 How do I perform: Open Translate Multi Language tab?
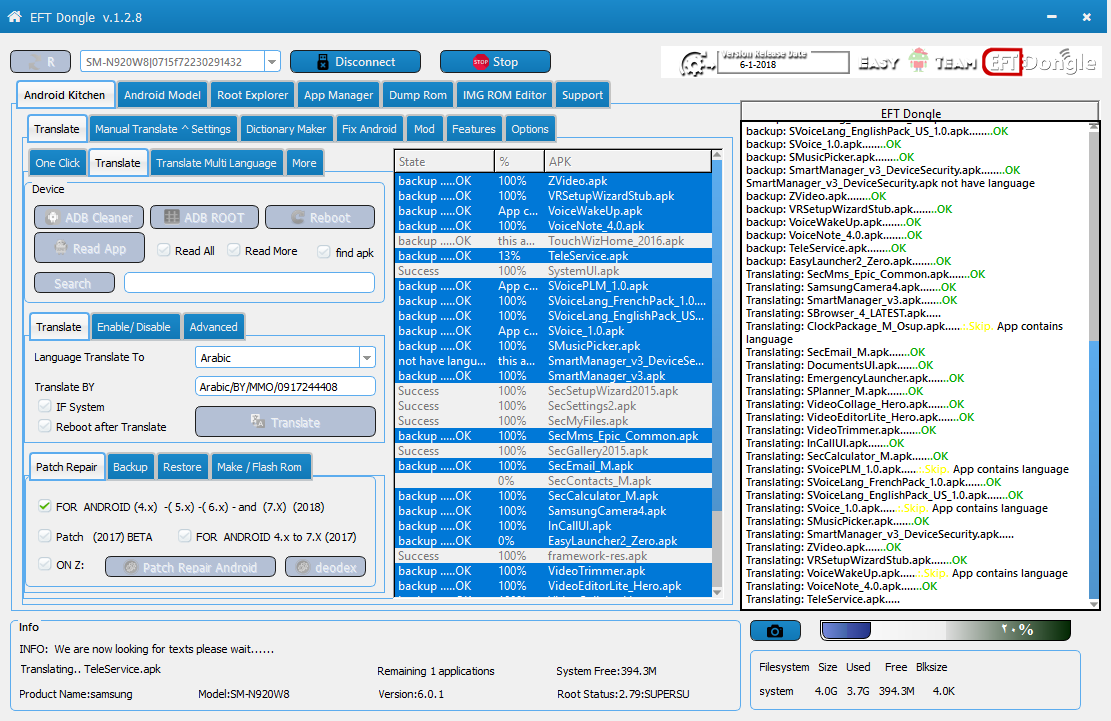pyautogui.click(x=216, y=163)
